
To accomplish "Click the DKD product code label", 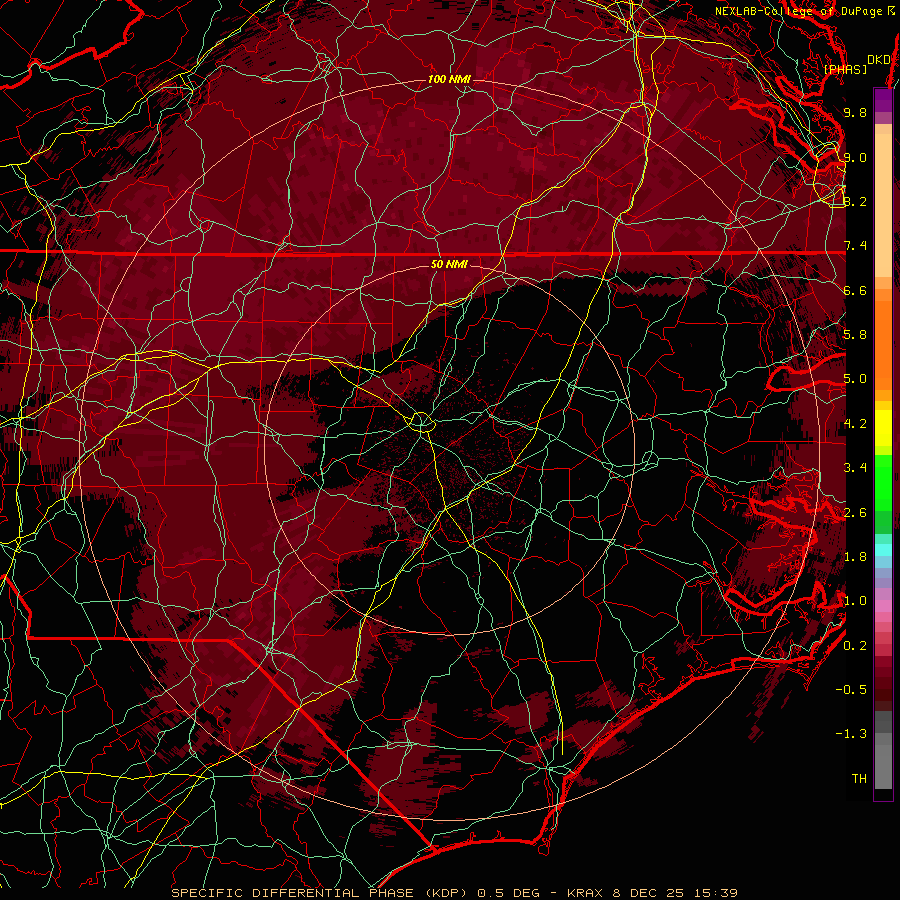I will 878,60.
